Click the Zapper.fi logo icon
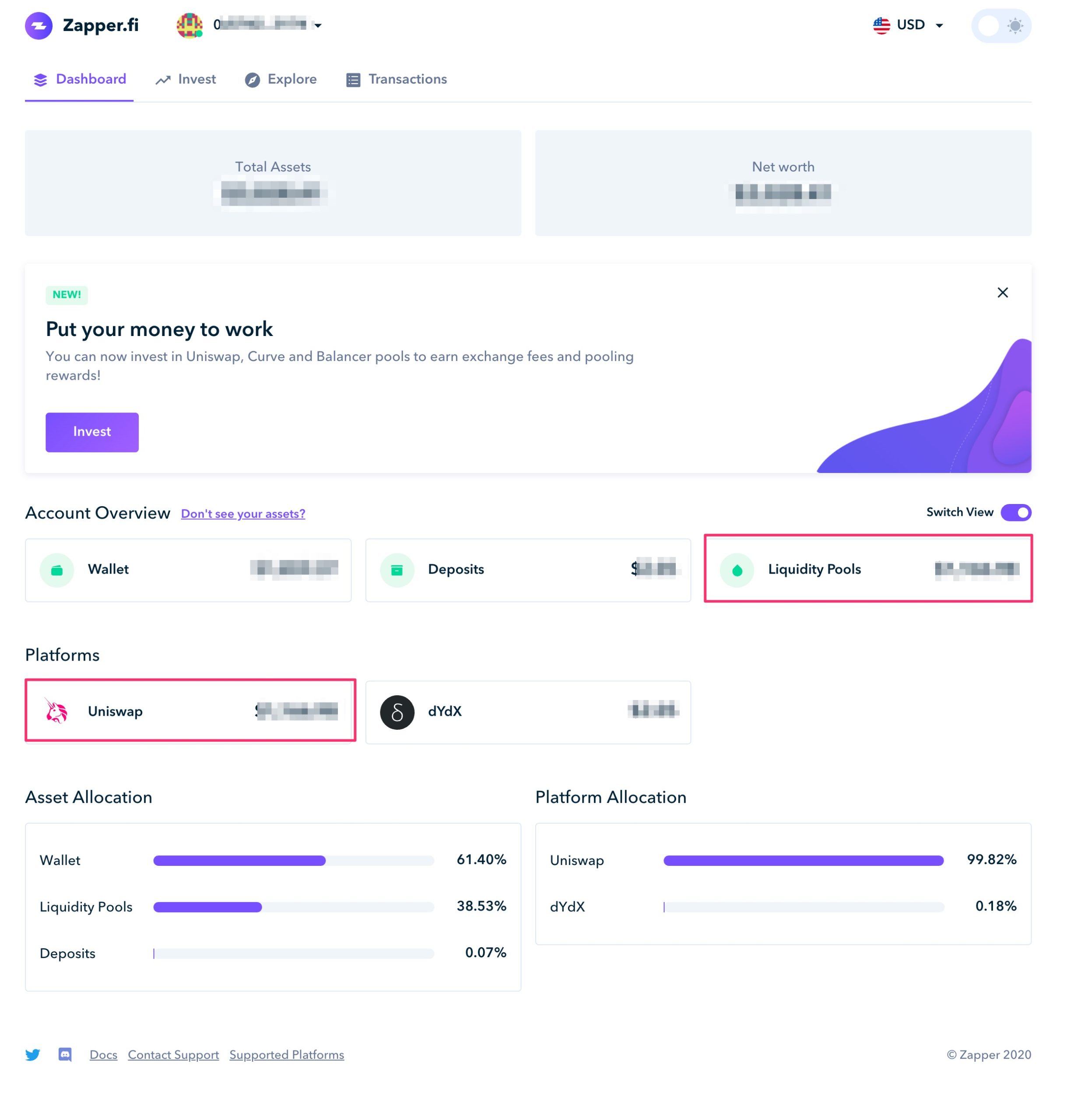 coord(39,26)
